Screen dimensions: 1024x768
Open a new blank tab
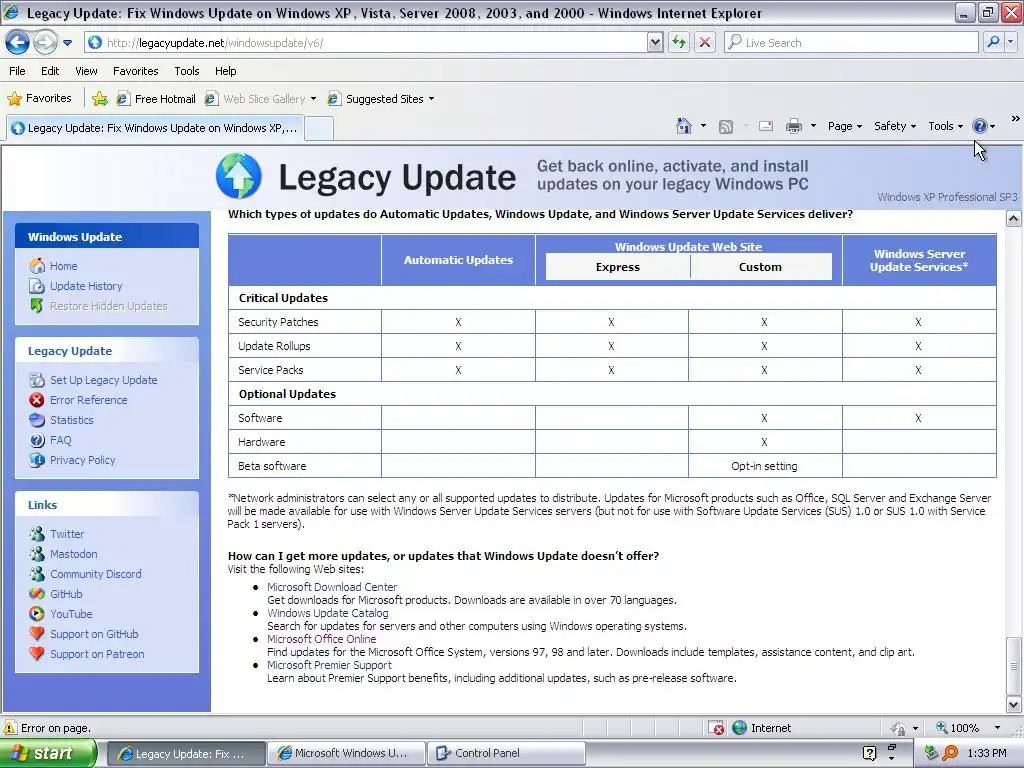(319, 129)
